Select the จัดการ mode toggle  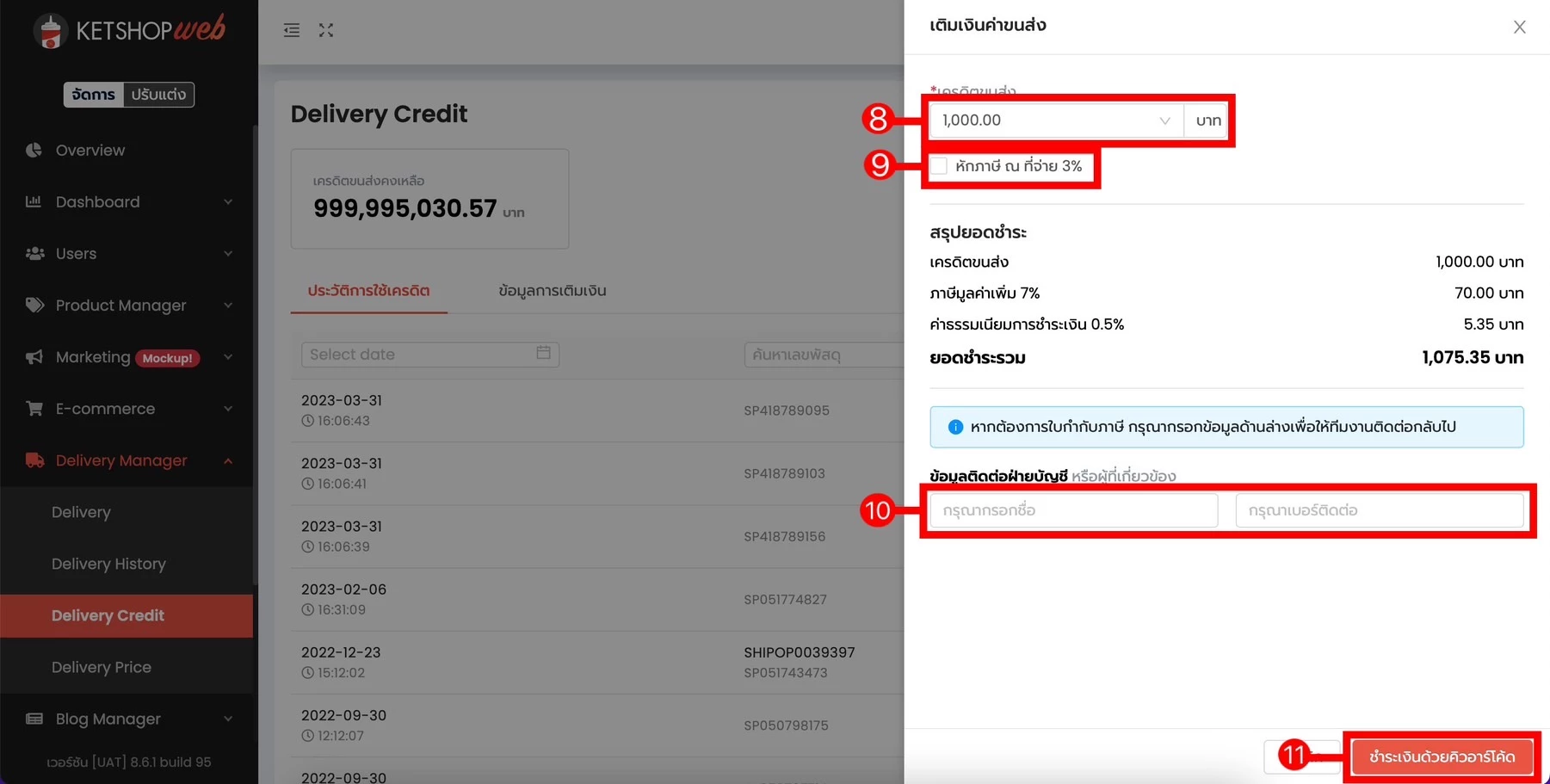(x=94, y=95)
